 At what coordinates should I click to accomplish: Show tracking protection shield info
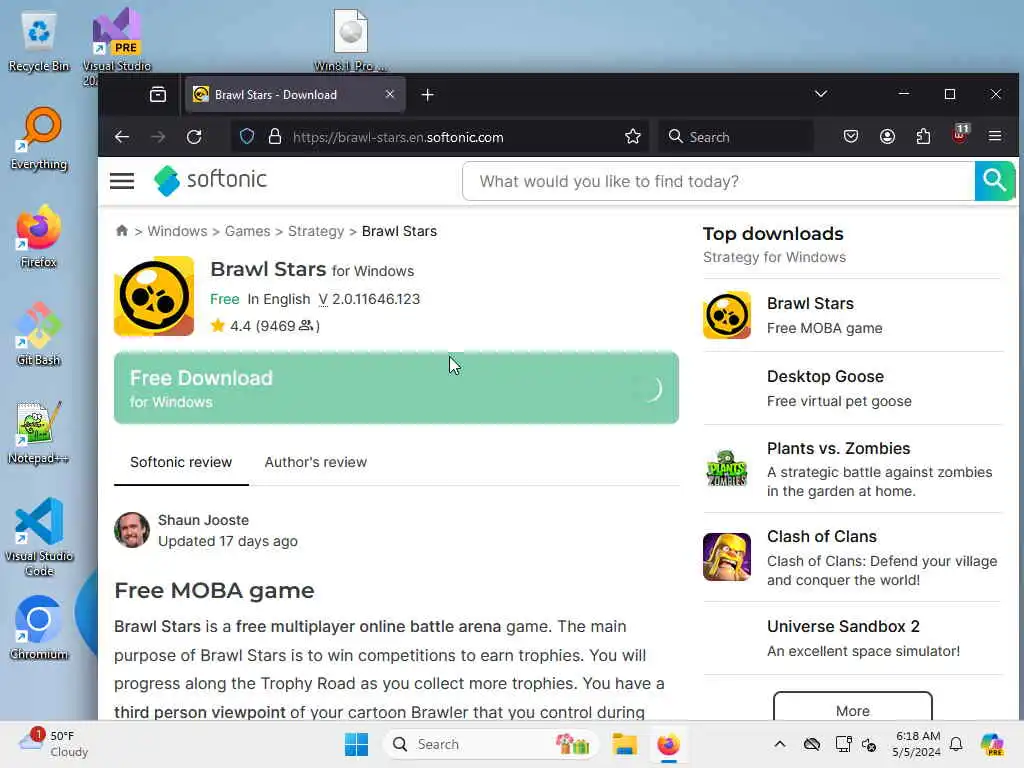pyautogui.click(x=247, y=136)
